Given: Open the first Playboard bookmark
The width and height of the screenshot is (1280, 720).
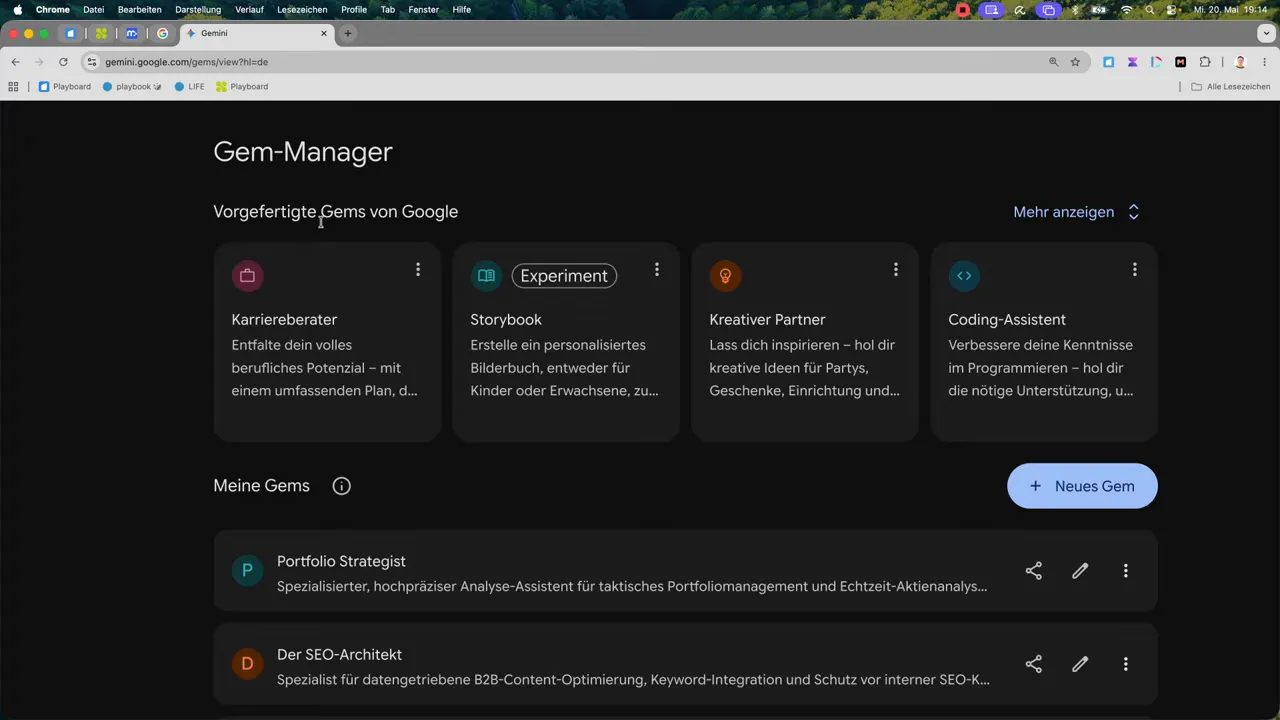Looking at the screenshot, I should tap(64, 87).
